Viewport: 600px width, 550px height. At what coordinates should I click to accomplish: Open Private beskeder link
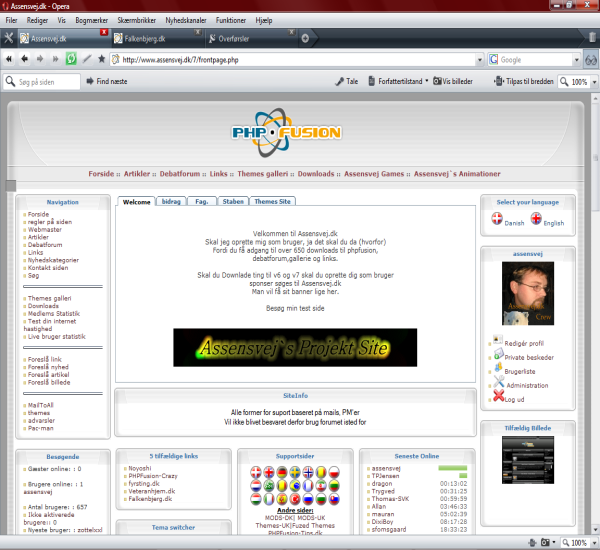[529, 357]
